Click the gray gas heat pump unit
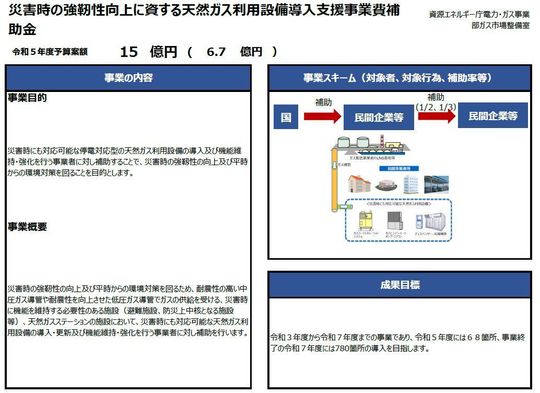The height and width of the screenshot is (393, 540). click(x=394, y=220)
